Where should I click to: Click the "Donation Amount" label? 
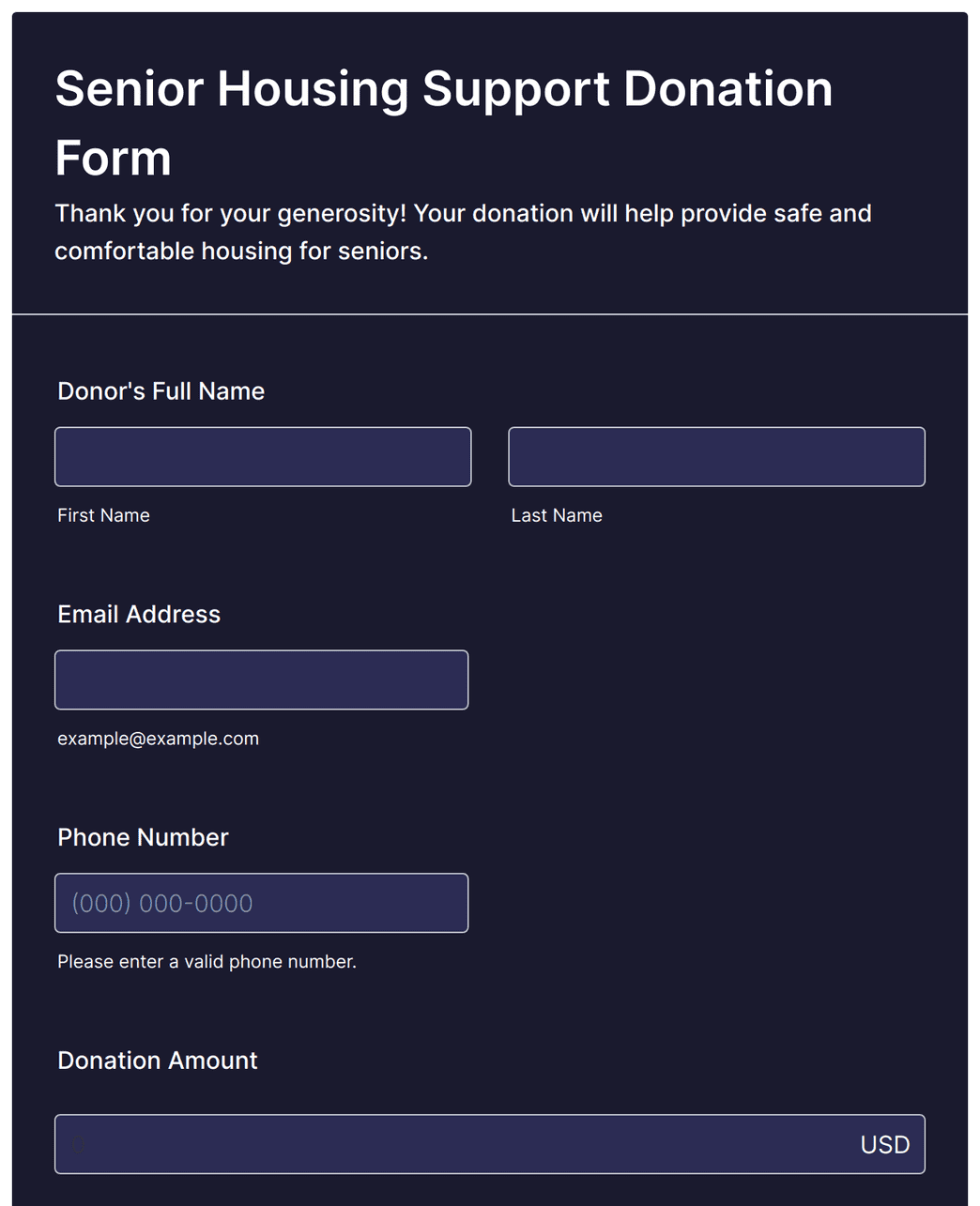tap(157, 1061)
